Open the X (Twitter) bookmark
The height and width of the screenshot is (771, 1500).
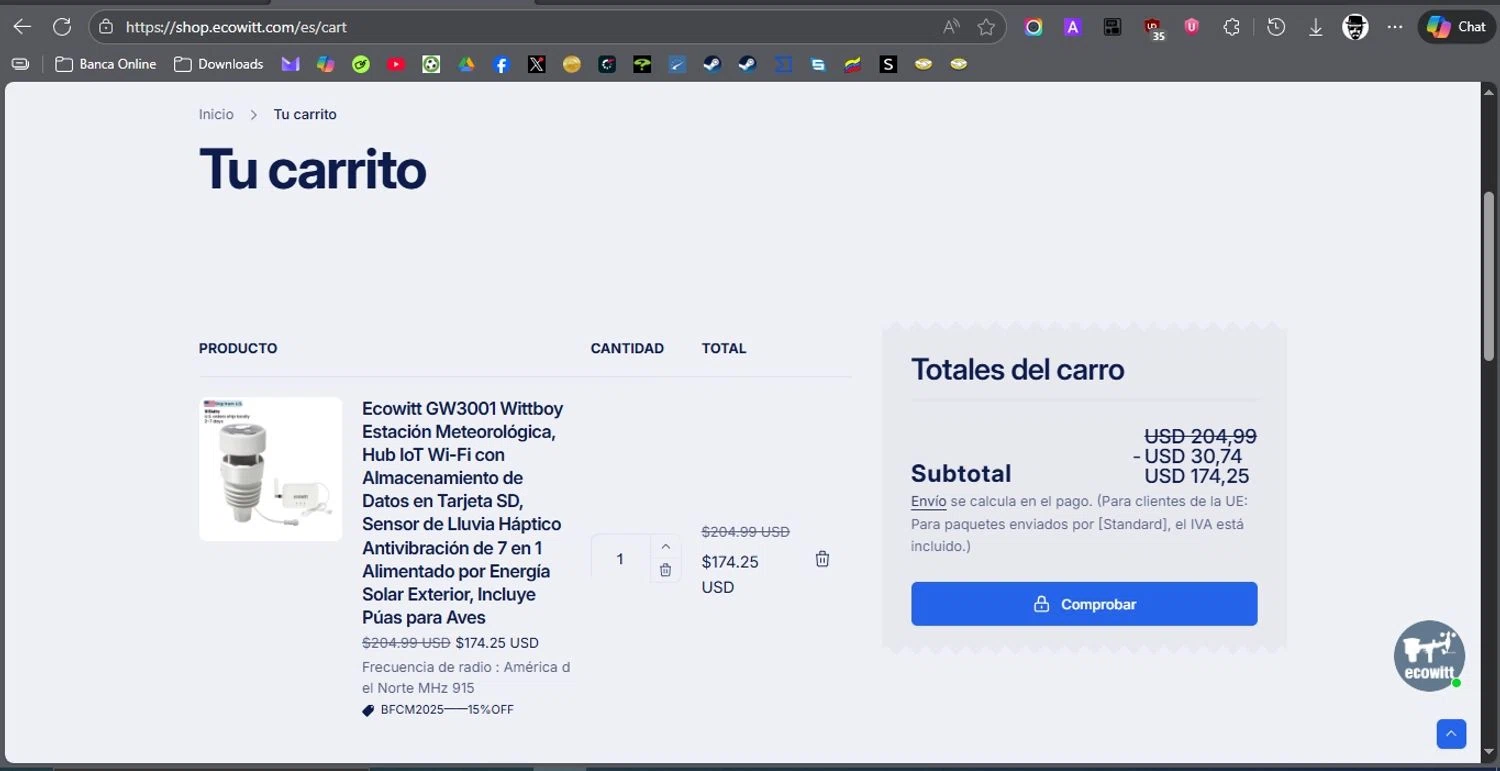(537, 64)
